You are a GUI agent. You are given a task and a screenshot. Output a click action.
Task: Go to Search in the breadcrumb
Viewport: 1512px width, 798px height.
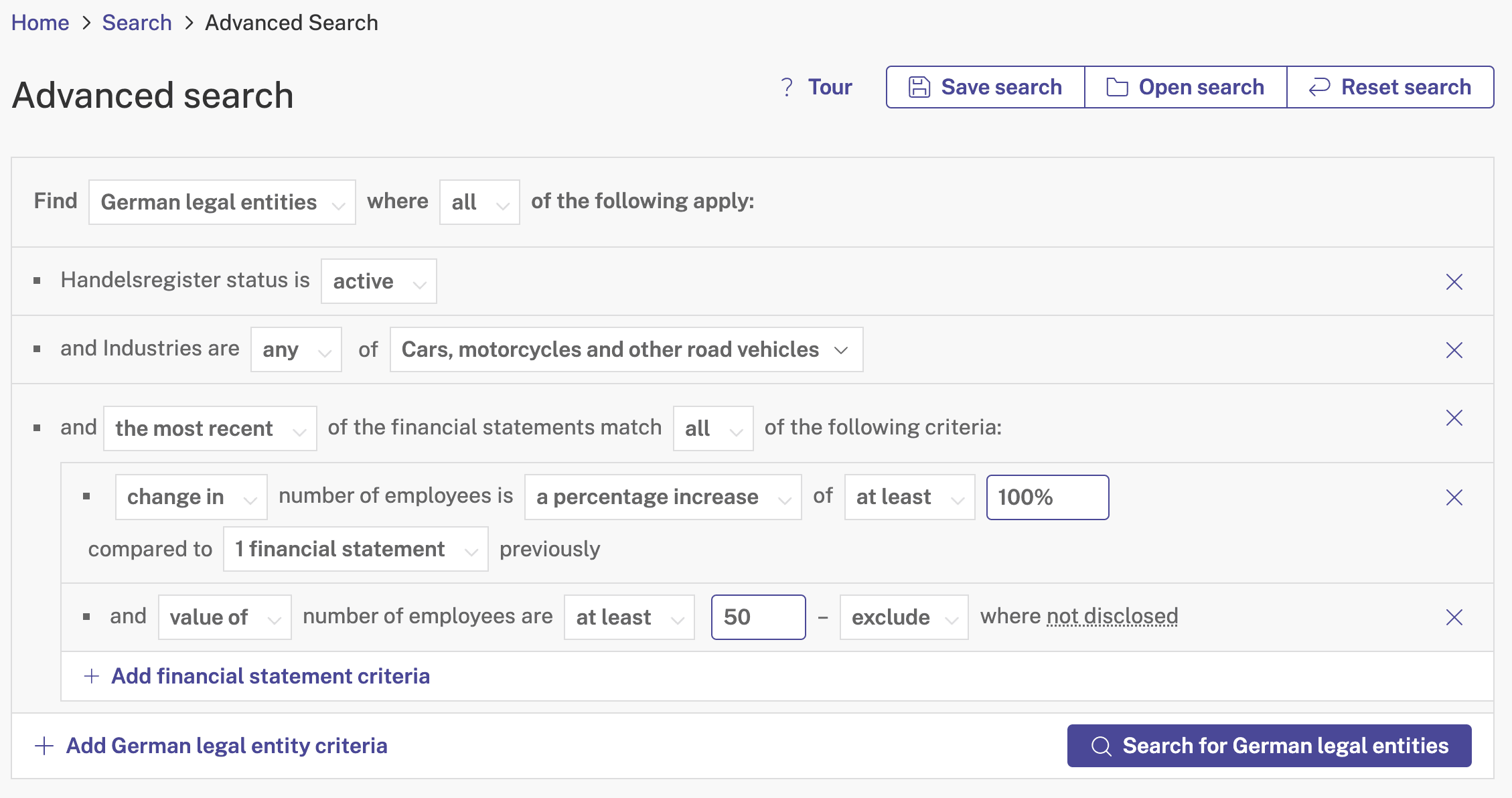(x=137, y=23)
